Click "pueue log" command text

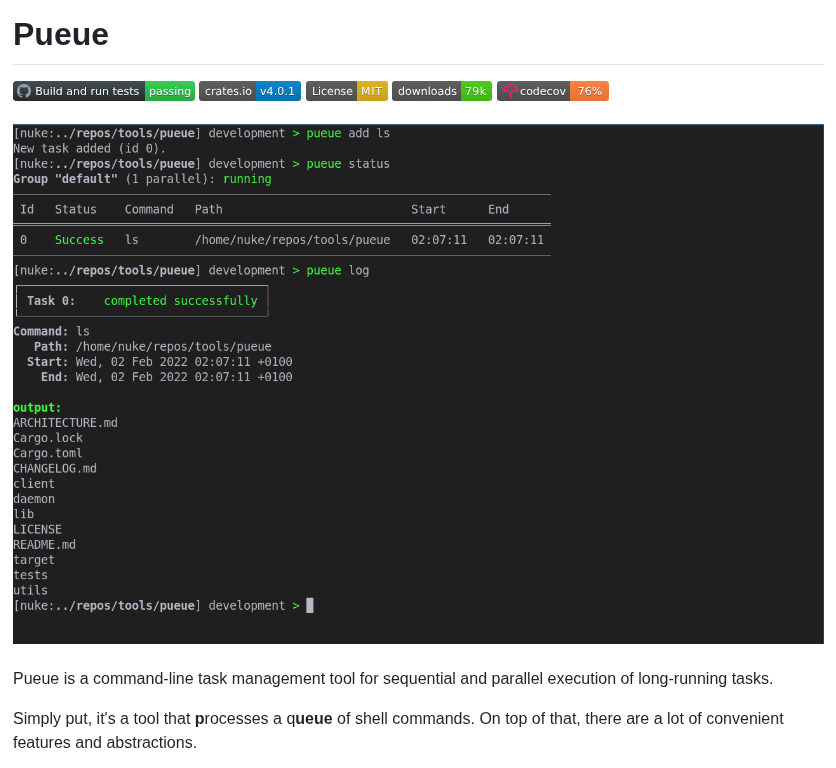(337, 270)
